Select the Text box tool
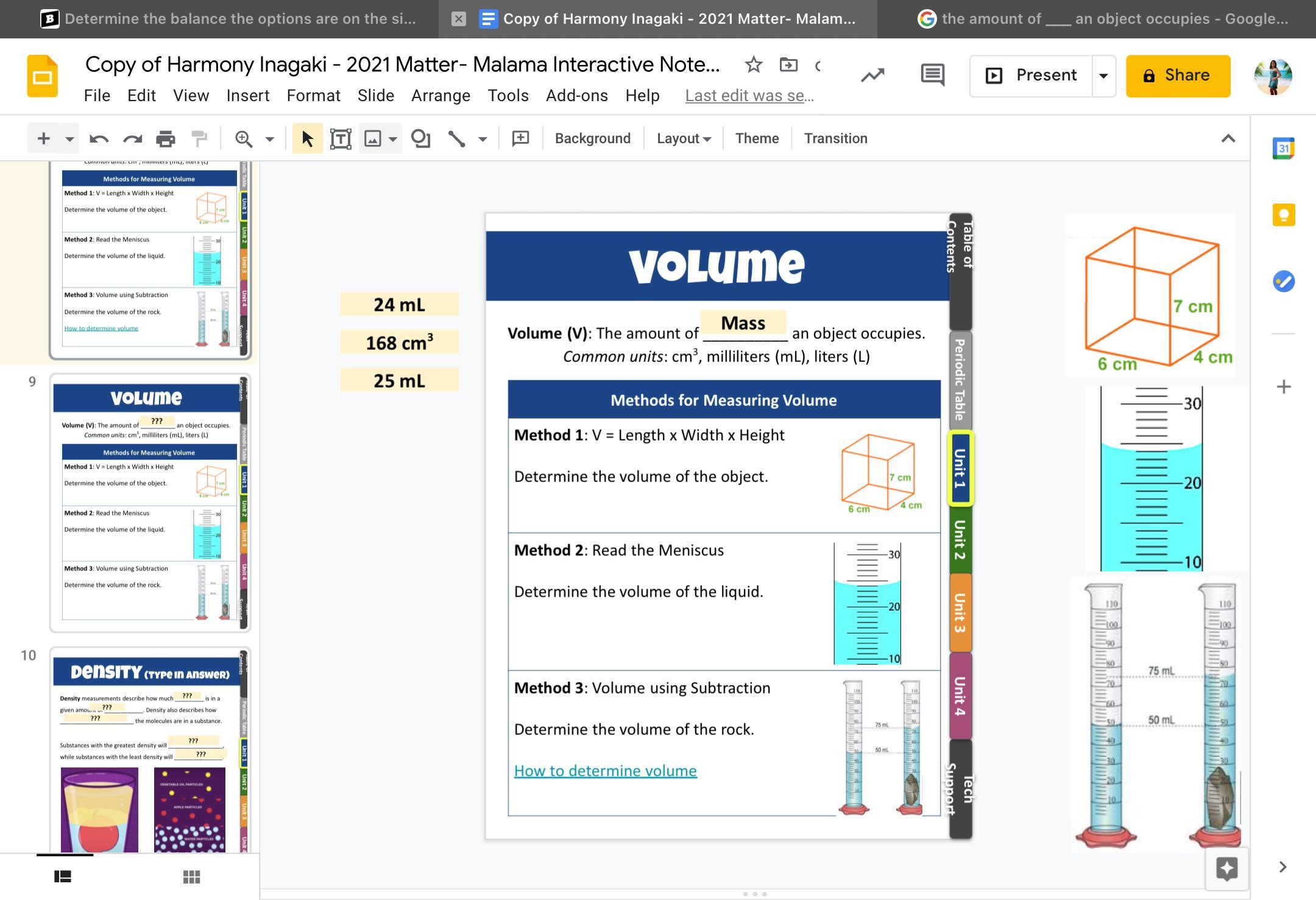The height and width of the screenshot is (900, 1316). (341, 139)
